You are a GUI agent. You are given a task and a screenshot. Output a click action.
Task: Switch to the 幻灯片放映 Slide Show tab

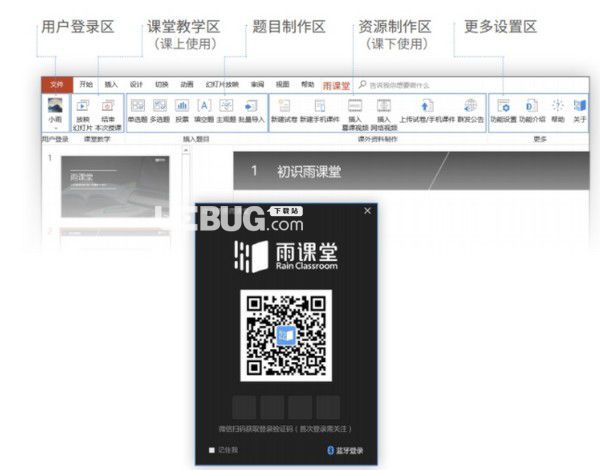tap(222, 84)
